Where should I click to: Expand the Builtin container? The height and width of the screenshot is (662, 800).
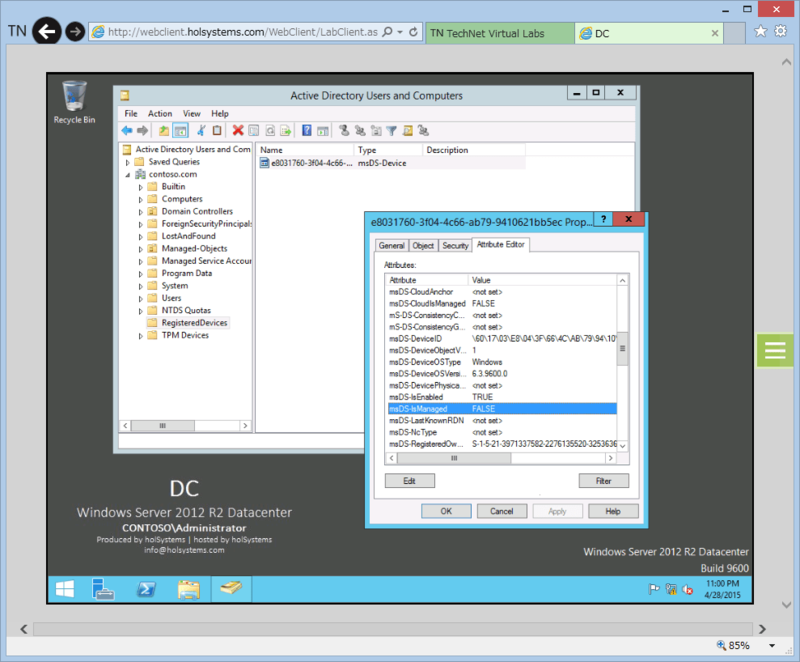[141, 187]
